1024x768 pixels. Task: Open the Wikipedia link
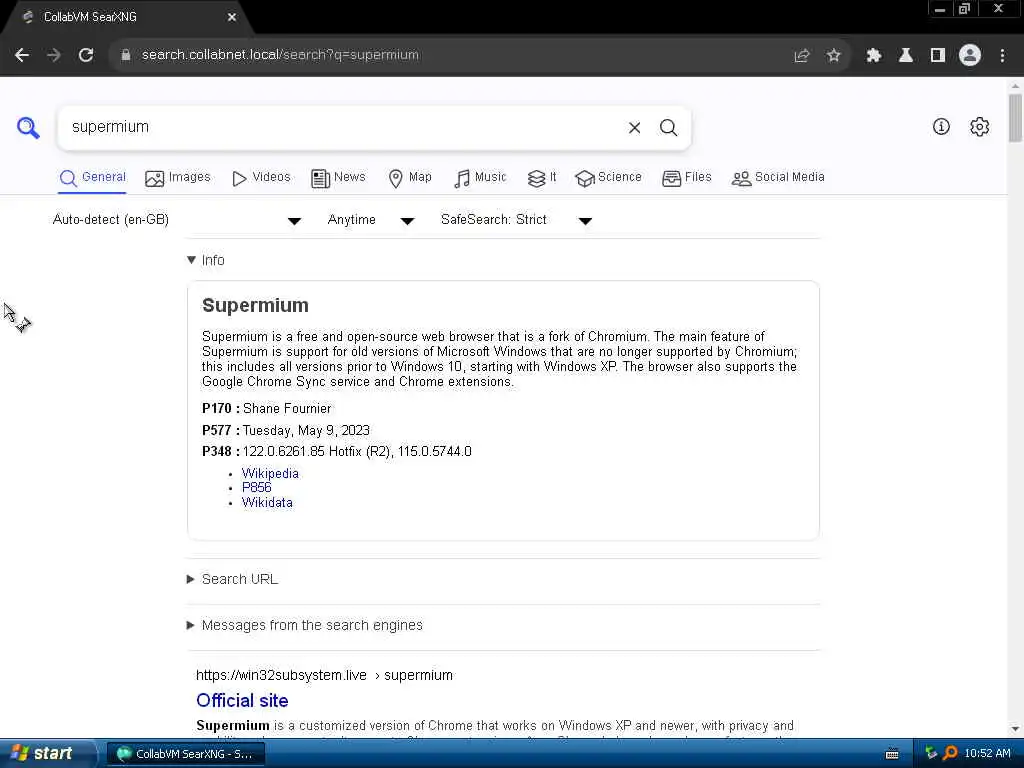(x=270, y=473)
